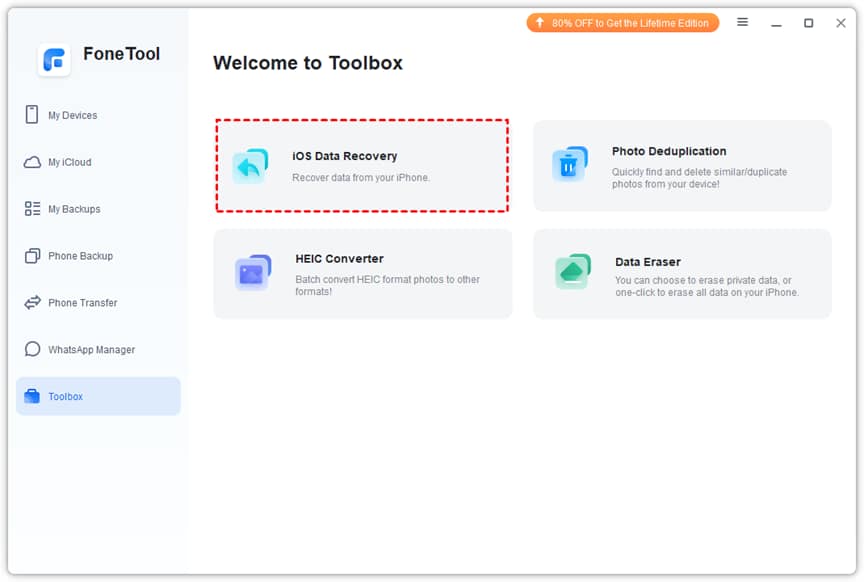864x582 pixels.
Task: Select iOS Data Recovery title text
Action: coord(344,156)
